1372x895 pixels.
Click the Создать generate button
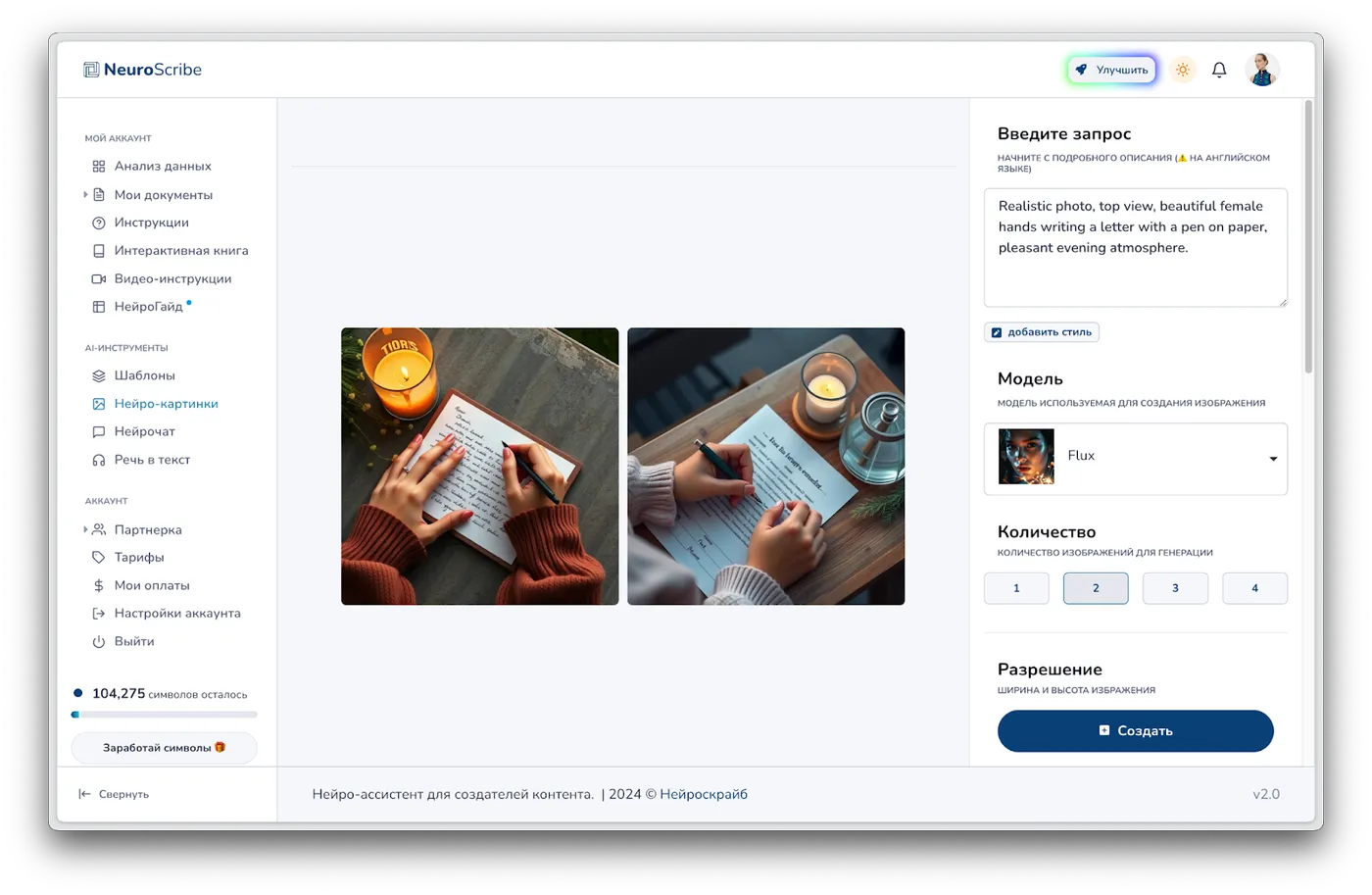1136,731
